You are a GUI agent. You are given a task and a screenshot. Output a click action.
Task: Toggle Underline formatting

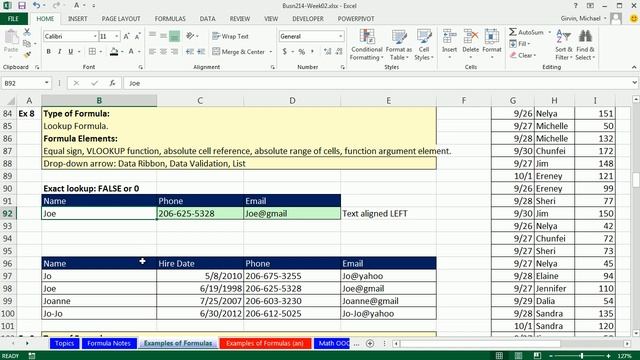click(71, 51)
